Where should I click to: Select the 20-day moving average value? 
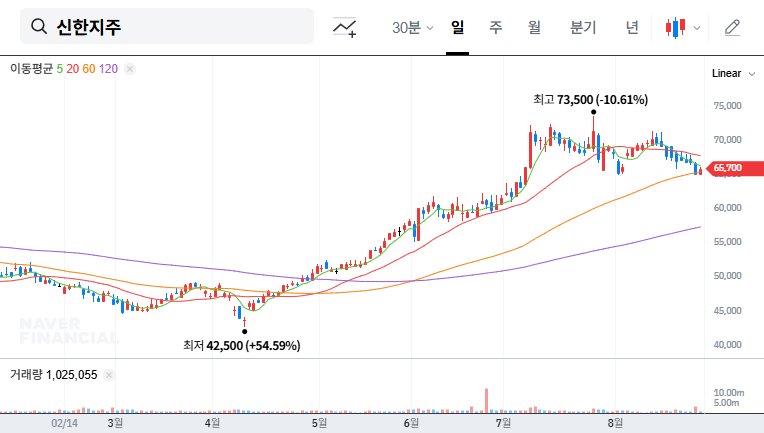click(x=73, y=69)
